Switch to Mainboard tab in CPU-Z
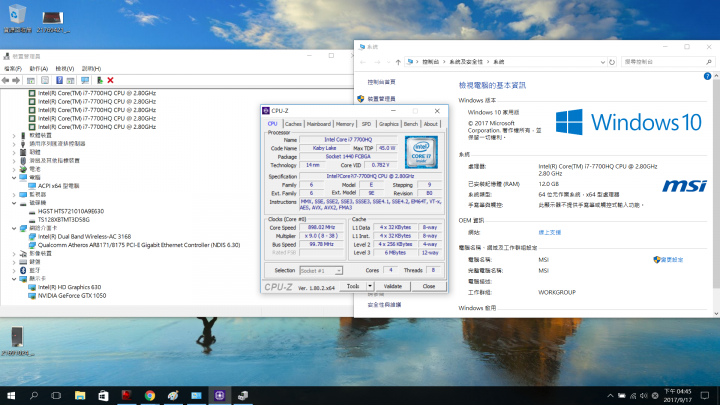 coord(319,124)
